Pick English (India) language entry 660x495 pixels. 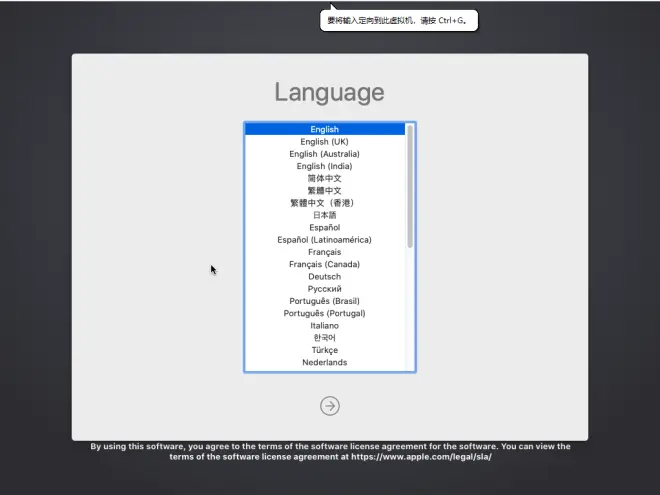coord(324,166)
